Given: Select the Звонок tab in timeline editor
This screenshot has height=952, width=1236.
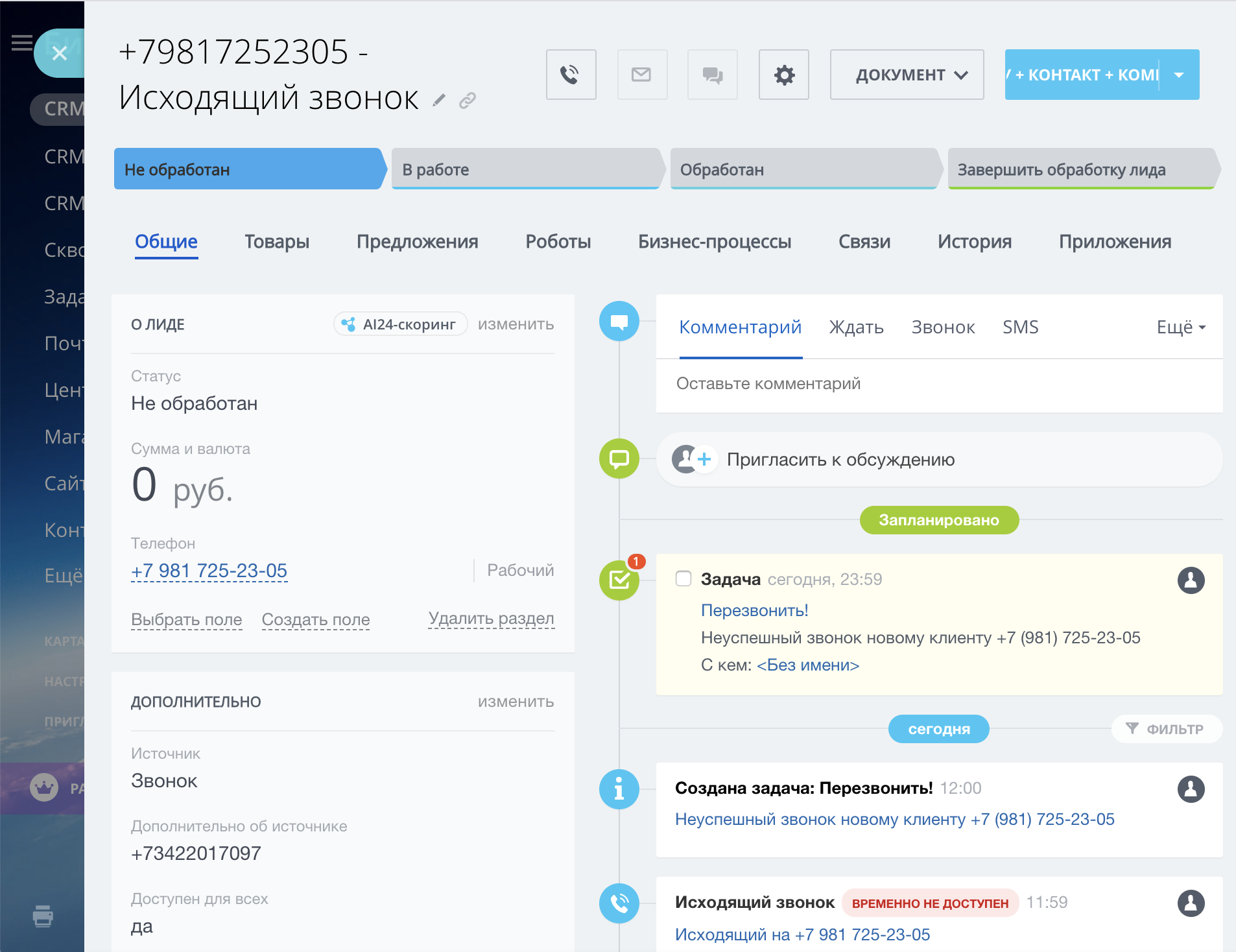Looking at the screenshot, I should (x=942, y=327).
